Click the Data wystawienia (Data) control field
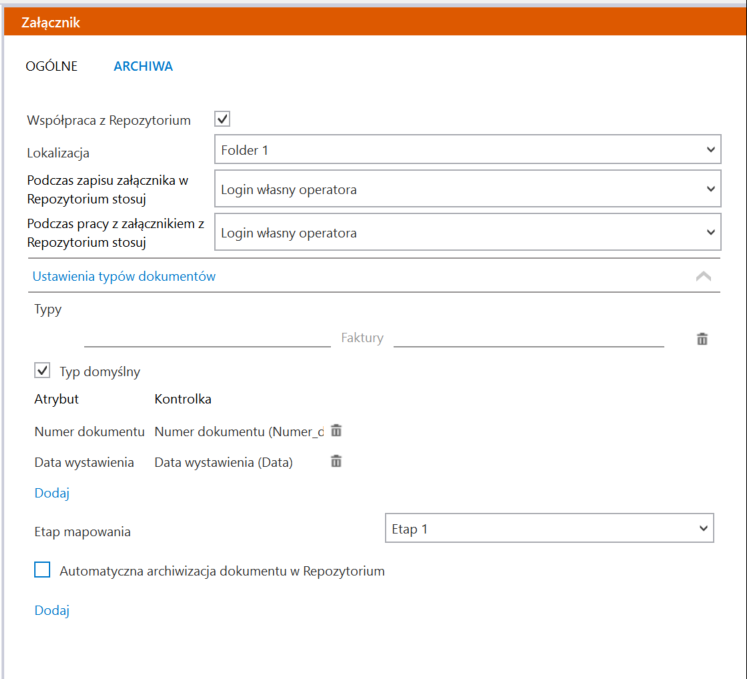This screenshot has width=747, height=679. point(223,463)
